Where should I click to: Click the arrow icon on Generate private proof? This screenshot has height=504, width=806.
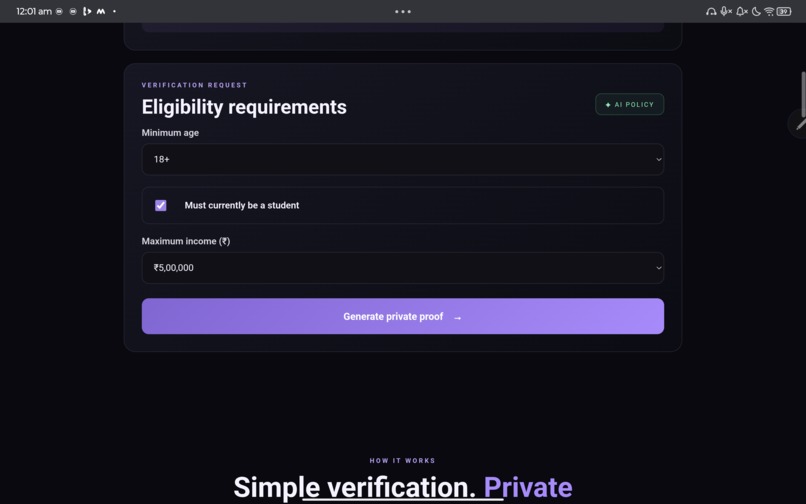[x=457, y=318]
